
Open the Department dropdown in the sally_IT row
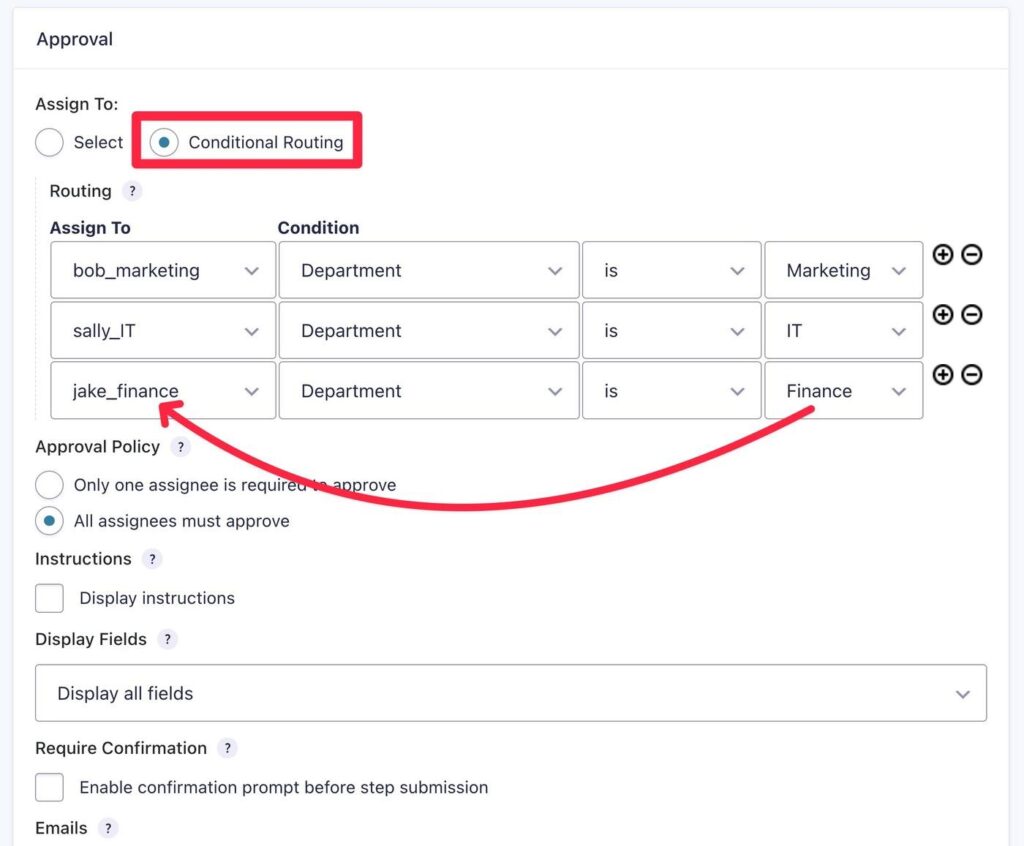point(428,330)
